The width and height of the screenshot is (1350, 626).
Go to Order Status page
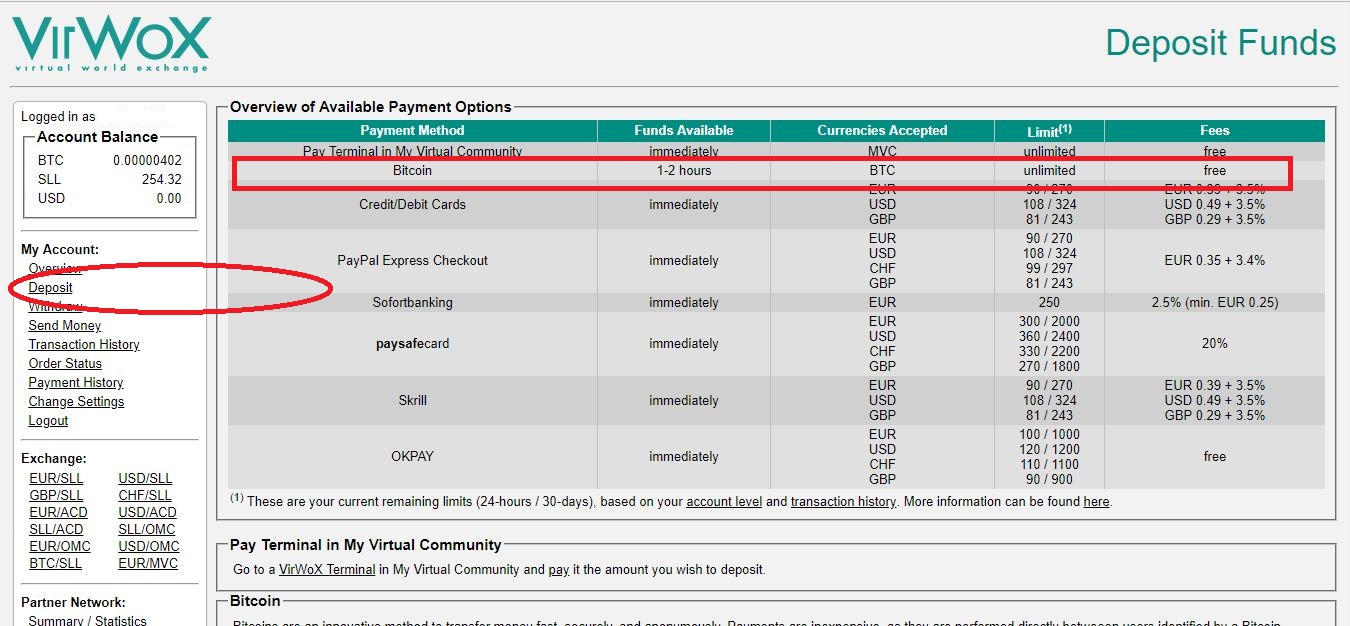[65, 364]
